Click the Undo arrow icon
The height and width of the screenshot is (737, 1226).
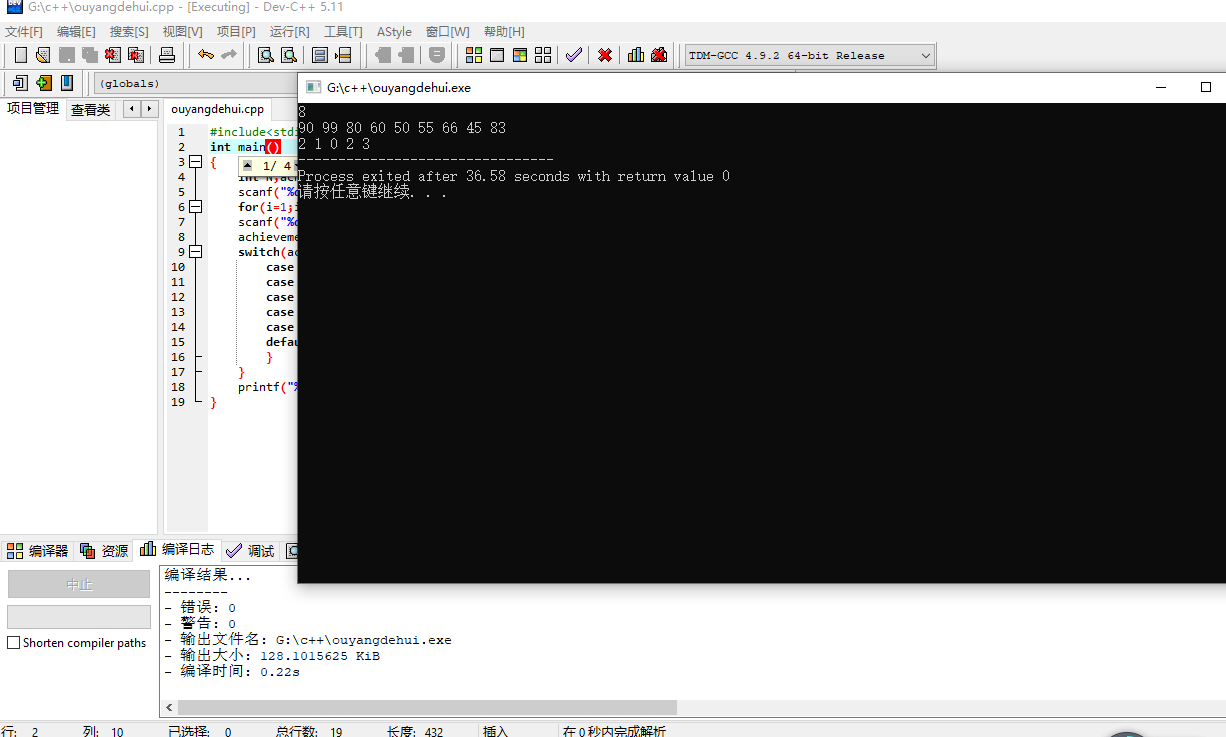tap(206, 55)
